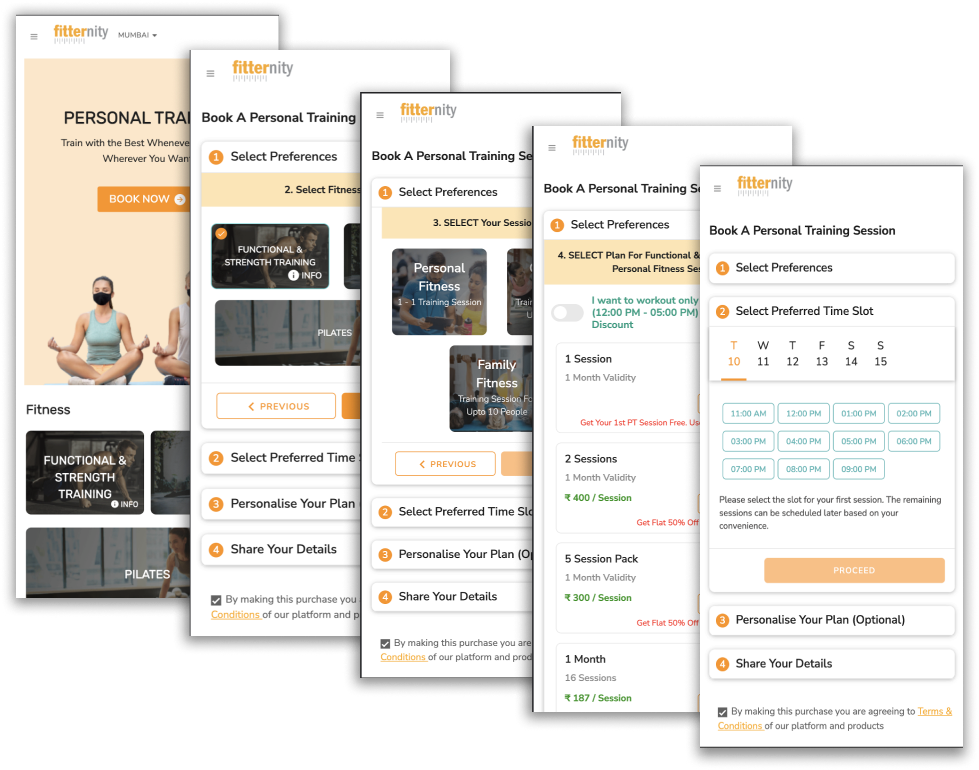
Task: Toggle workout only 12:00 PM - 05:00 PM discount
Action: pyautogui.click(x=568, y=313)
